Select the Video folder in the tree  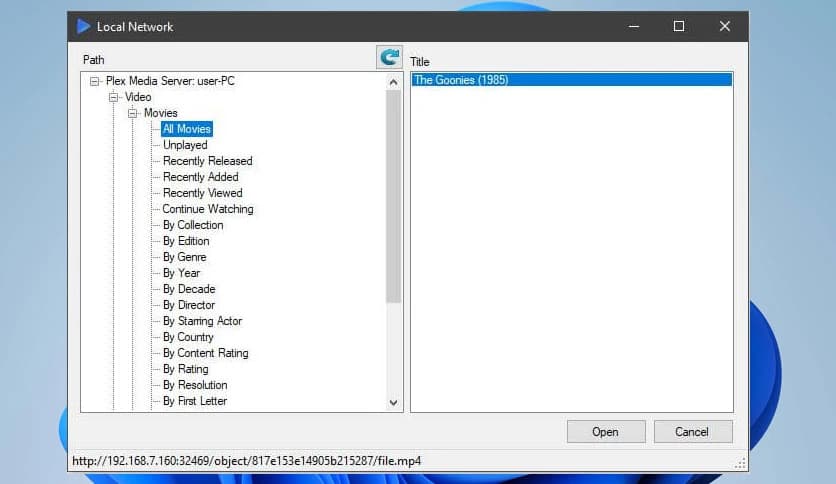point(138,97)
